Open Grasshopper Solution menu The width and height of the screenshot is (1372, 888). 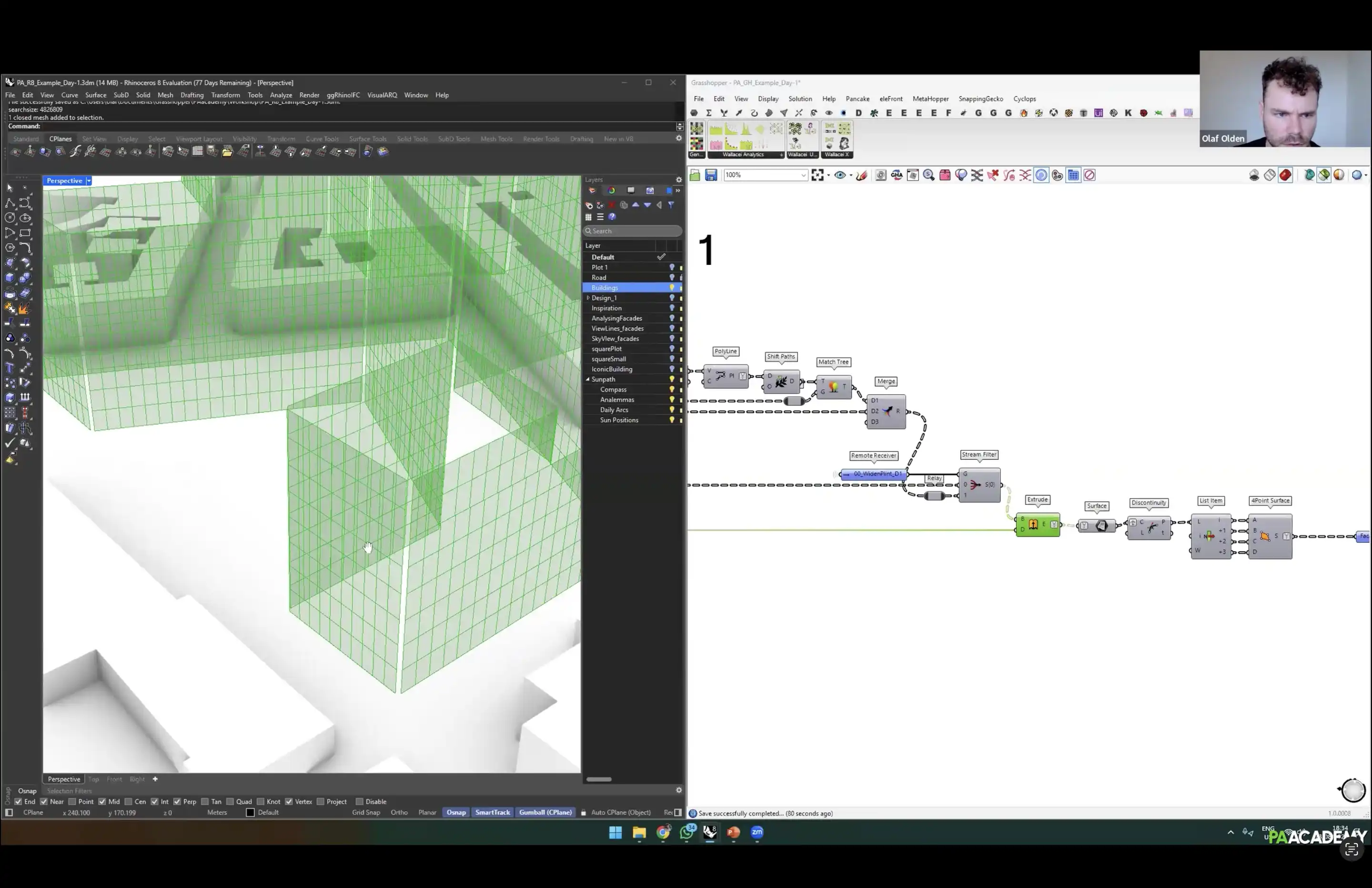click(x=800, y=99)
